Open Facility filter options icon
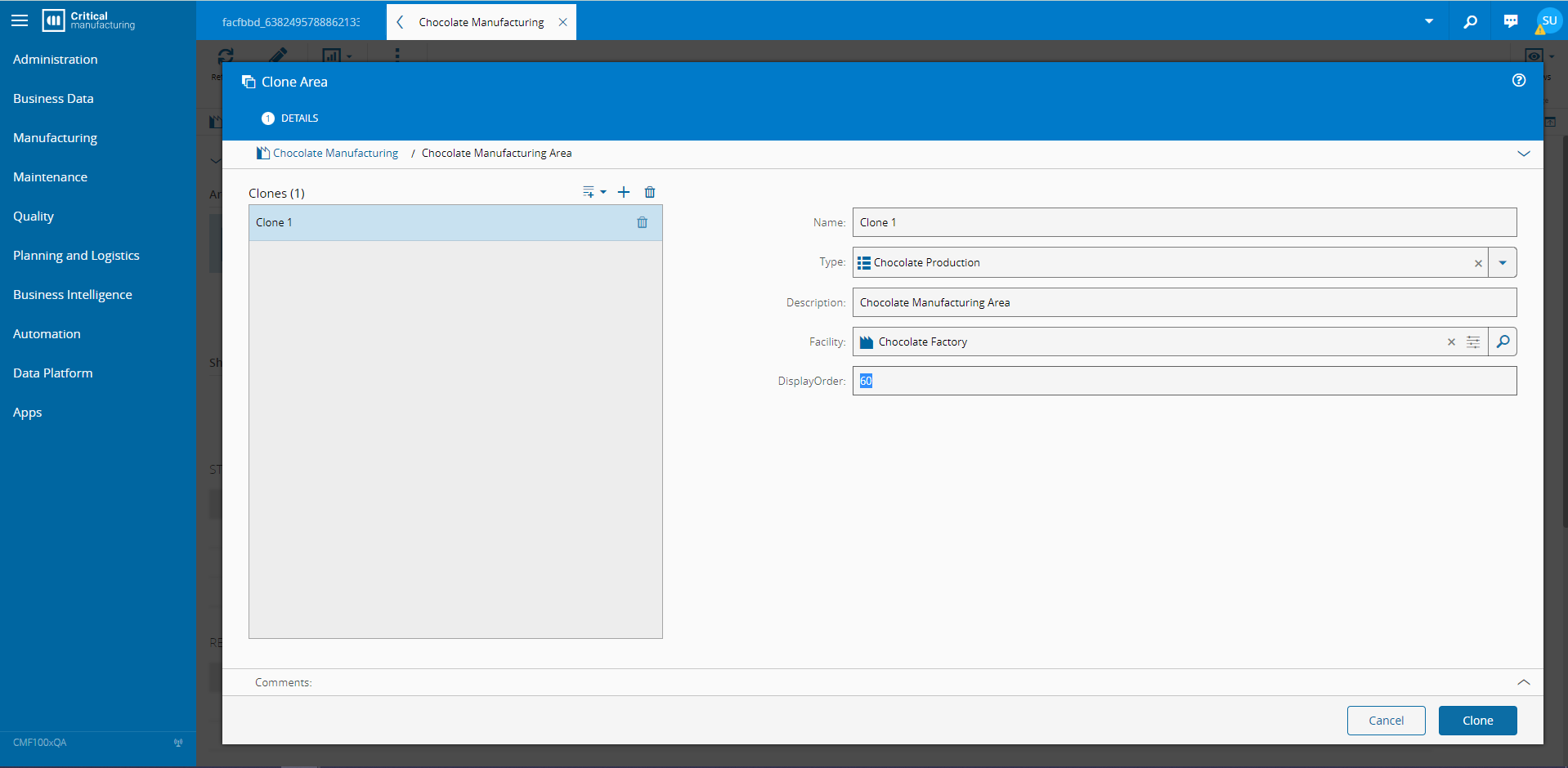 tap(1473, 342)
